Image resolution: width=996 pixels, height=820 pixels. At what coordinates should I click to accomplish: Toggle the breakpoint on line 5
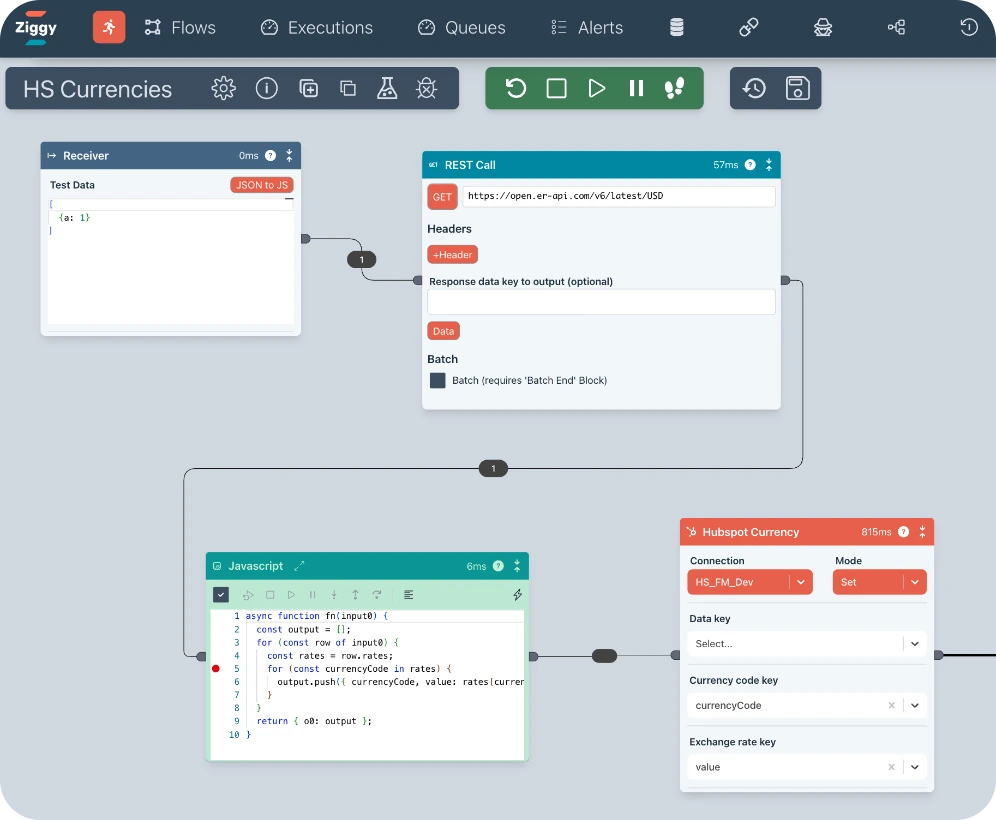click(x=216, y=668)
